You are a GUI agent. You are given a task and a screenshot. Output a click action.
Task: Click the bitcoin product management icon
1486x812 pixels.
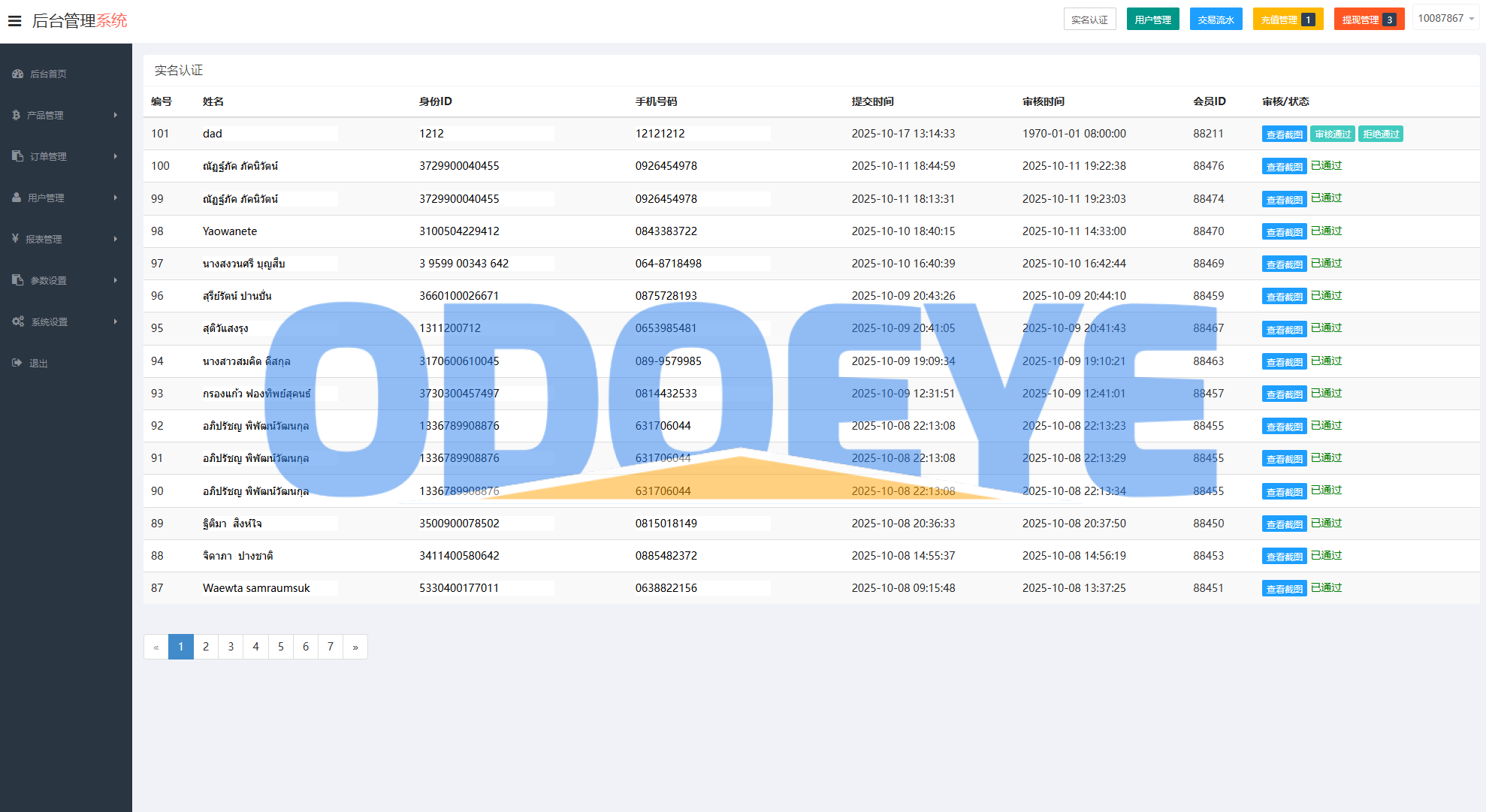pos(16,115)
